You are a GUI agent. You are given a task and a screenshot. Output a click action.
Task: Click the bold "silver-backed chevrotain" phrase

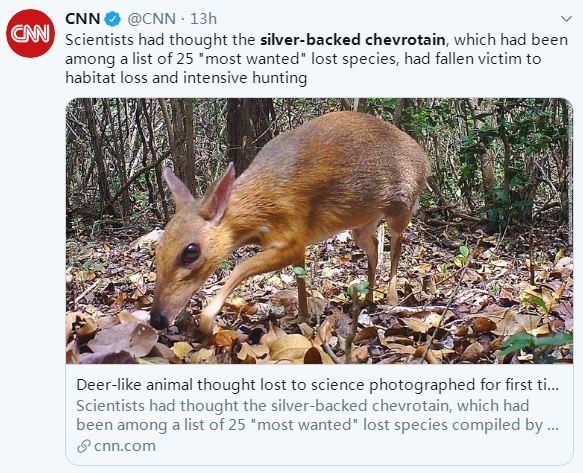click(352, 40)
